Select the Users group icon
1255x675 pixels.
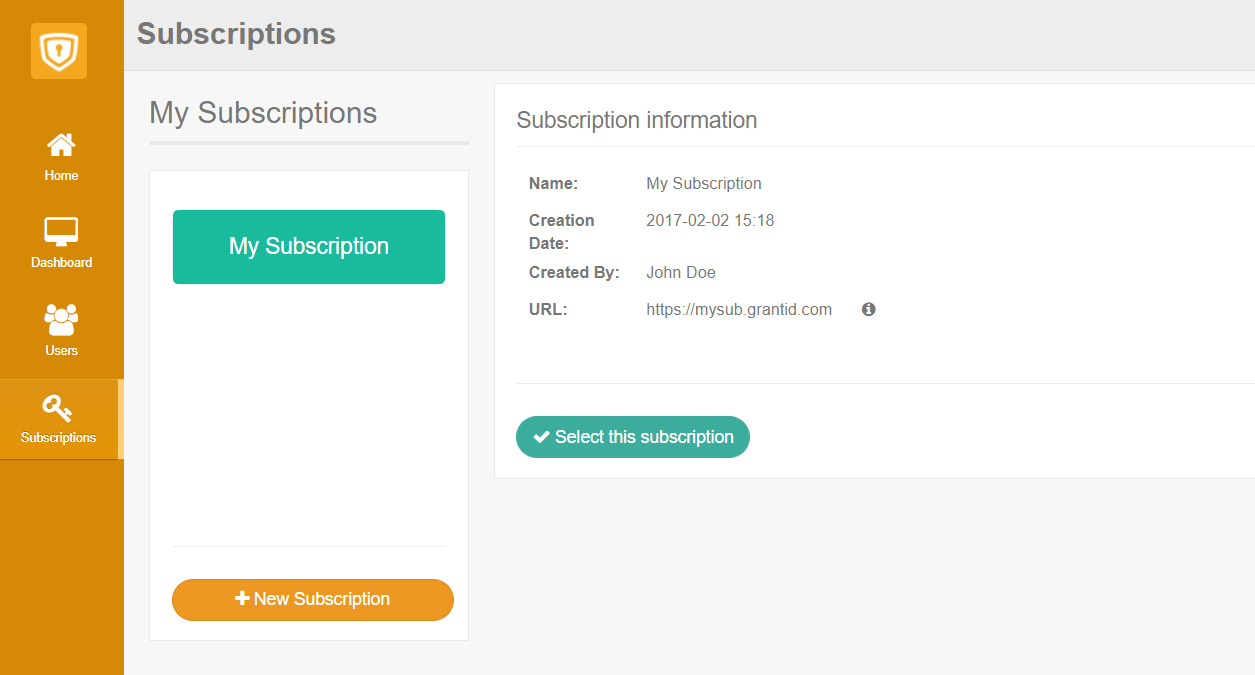61,319
